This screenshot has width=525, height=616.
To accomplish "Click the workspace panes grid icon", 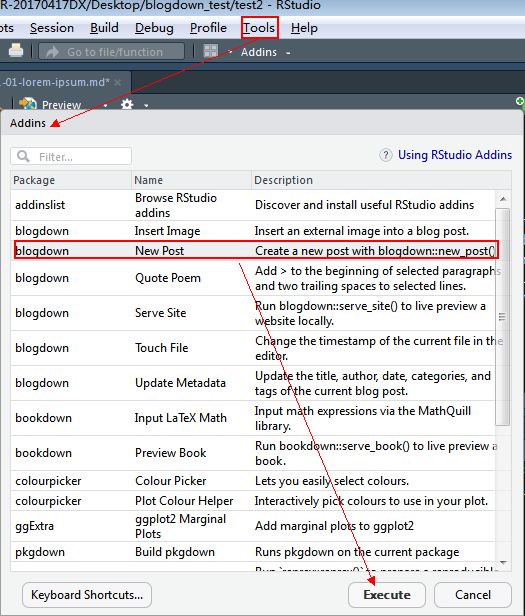I will [x=211, y=51].
